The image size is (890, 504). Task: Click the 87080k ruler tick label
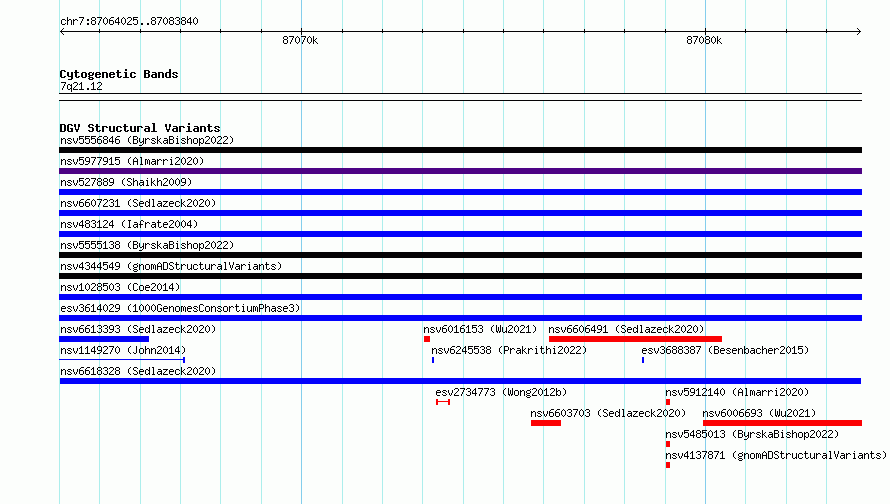coord(704,40)
